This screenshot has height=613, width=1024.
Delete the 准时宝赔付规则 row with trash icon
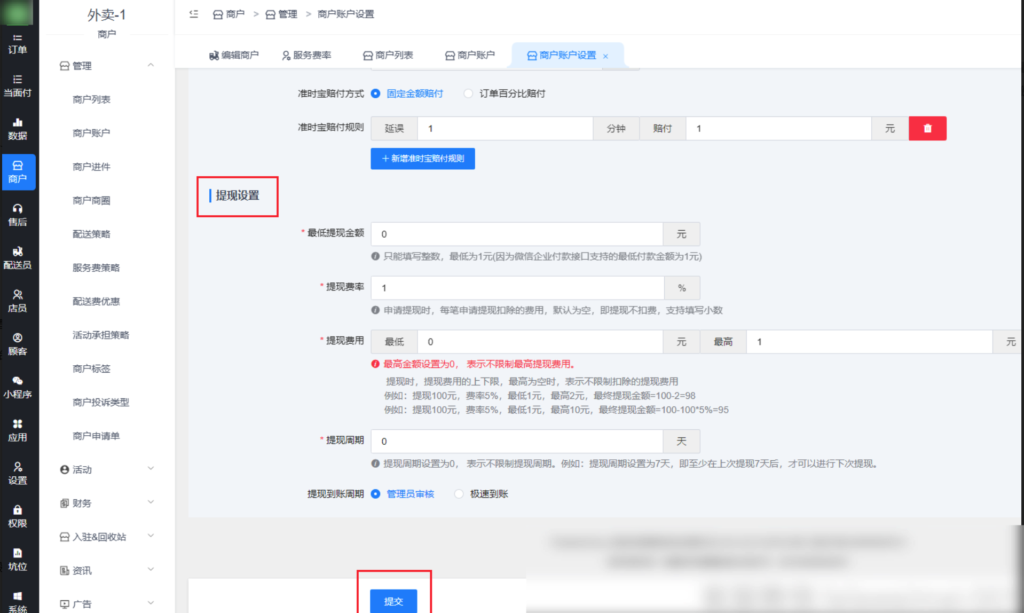927,129
